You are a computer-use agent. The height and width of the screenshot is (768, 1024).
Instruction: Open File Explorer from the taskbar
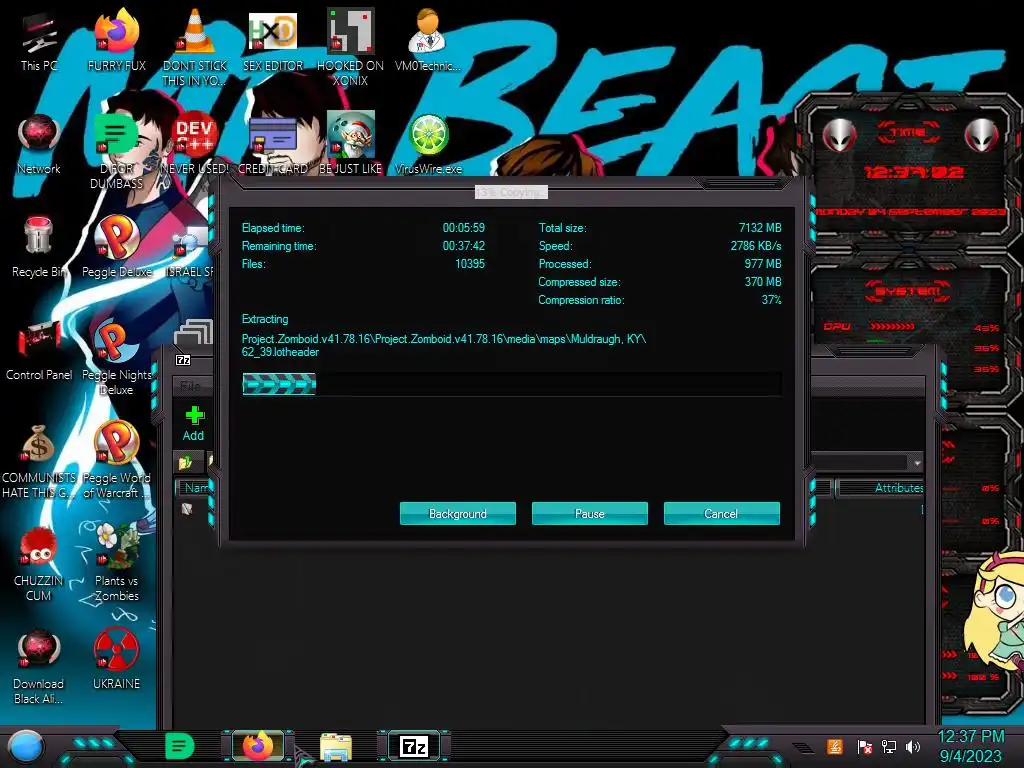[x=336, y=747]
